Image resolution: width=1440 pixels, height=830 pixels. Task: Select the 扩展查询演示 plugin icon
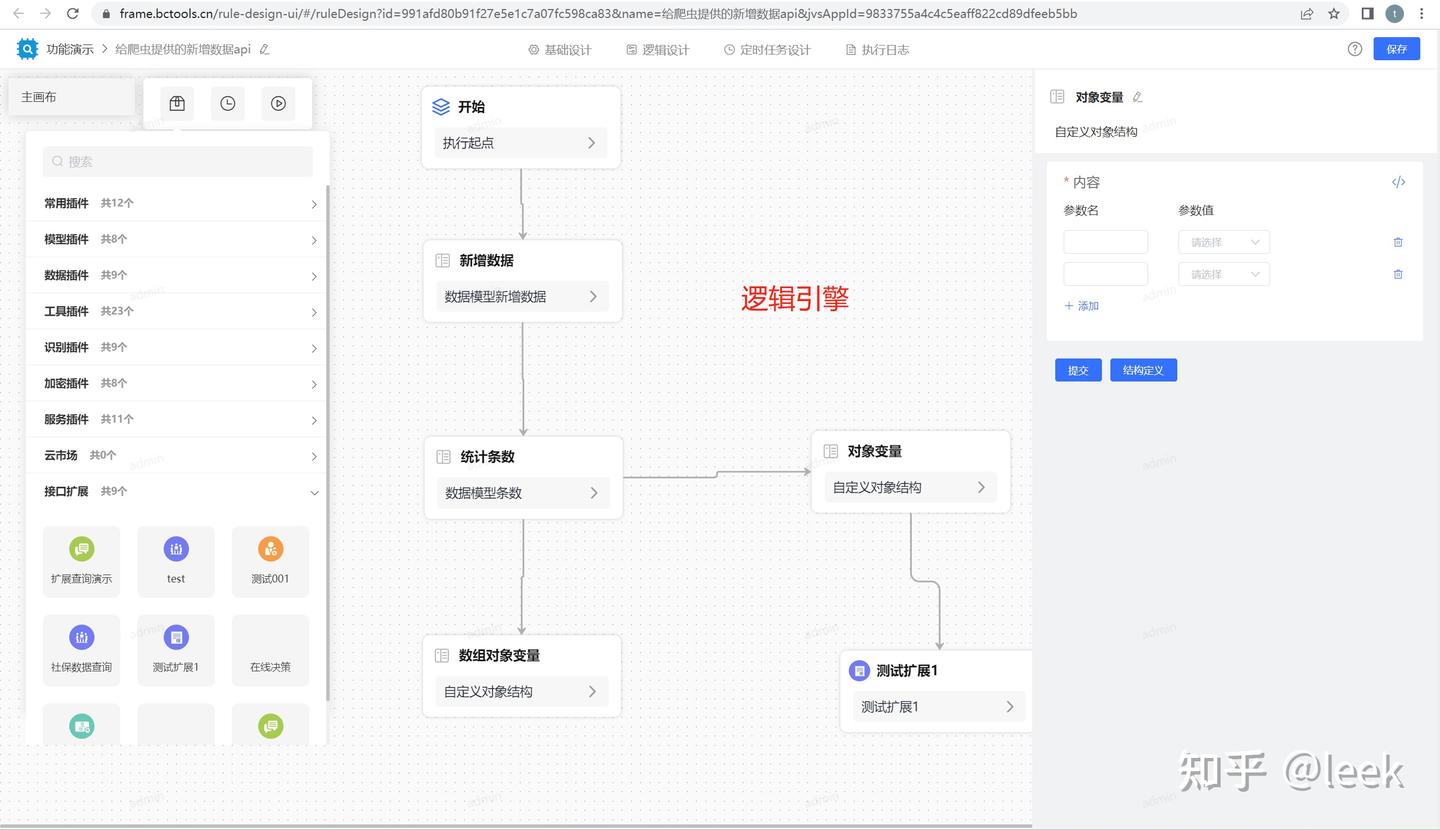click(x=81, y=548)
